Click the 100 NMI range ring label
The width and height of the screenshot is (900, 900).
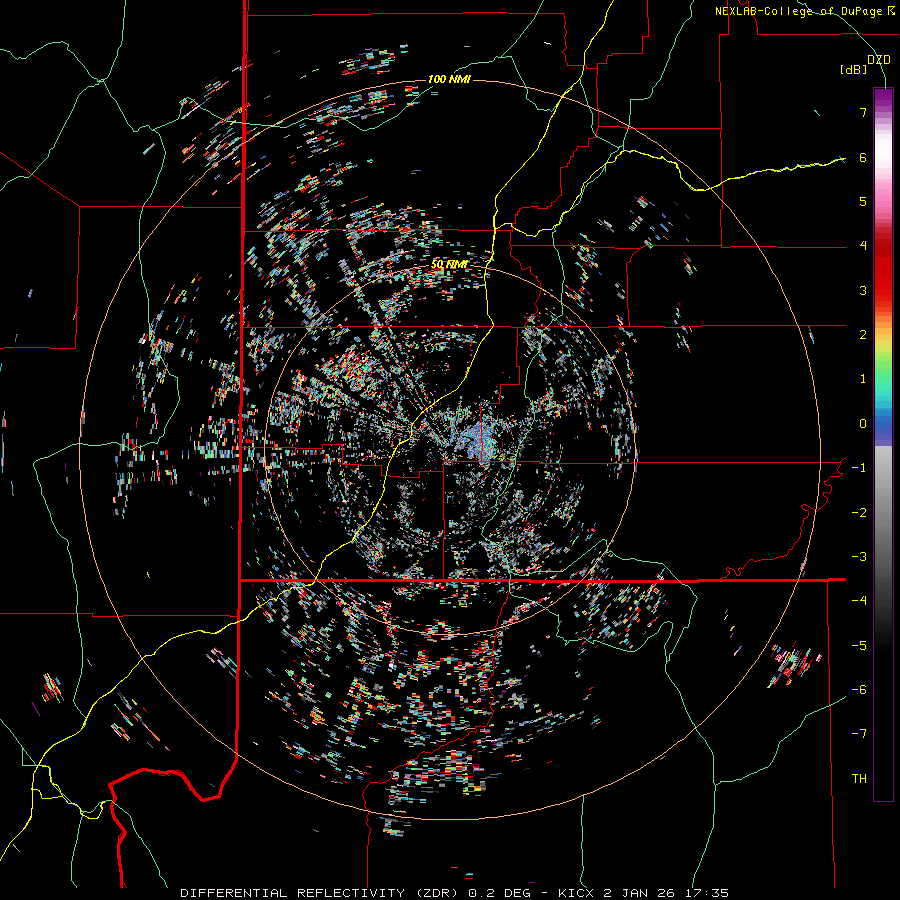point(449,79)
